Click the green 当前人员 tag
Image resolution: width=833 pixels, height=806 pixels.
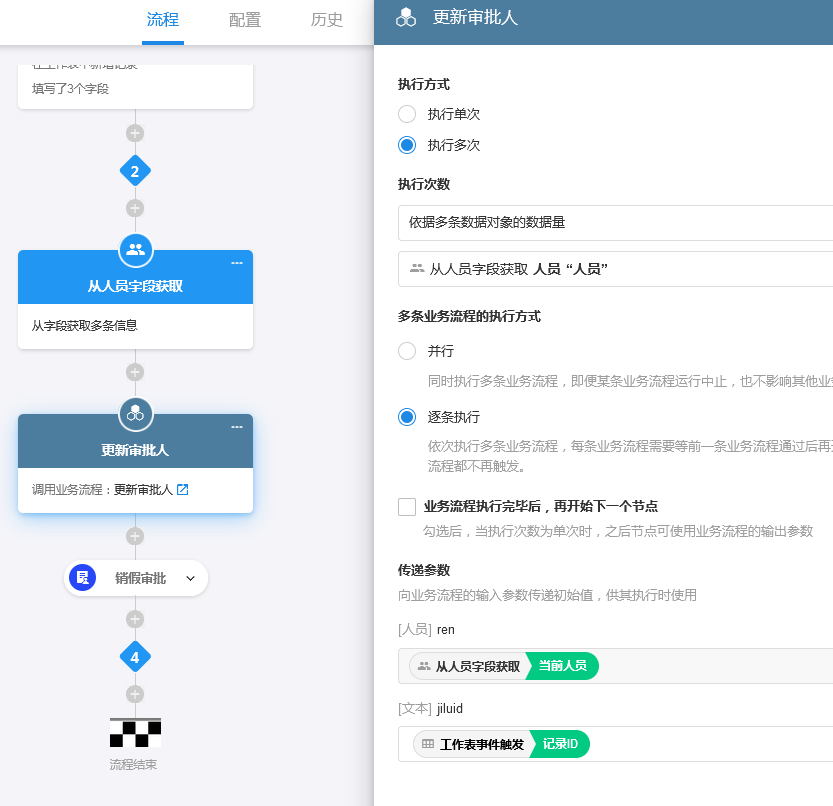pos(562,666)
